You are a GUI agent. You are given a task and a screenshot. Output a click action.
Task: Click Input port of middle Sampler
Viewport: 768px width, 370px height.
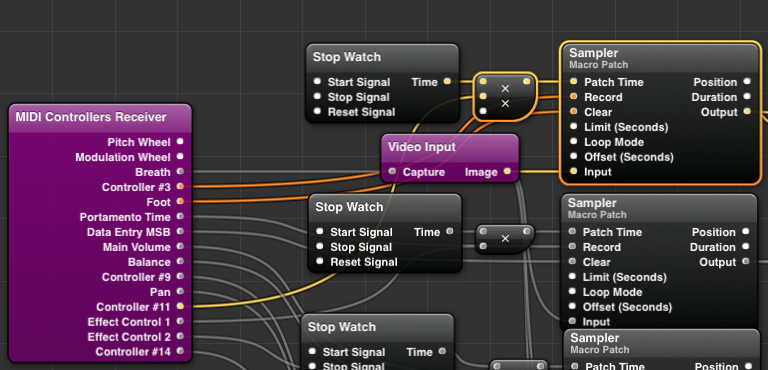pyautogui.click(x=572, y=321)
